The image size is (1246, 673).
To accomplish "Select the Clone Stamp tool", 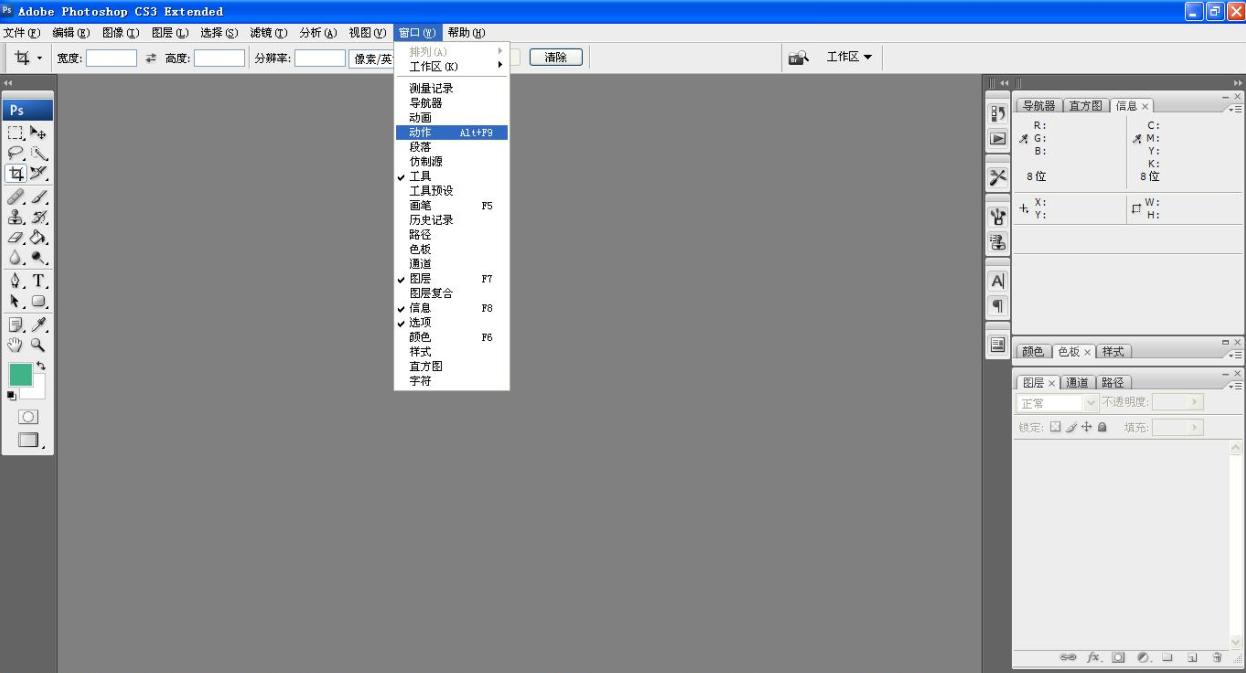I will tap(16, 218).
